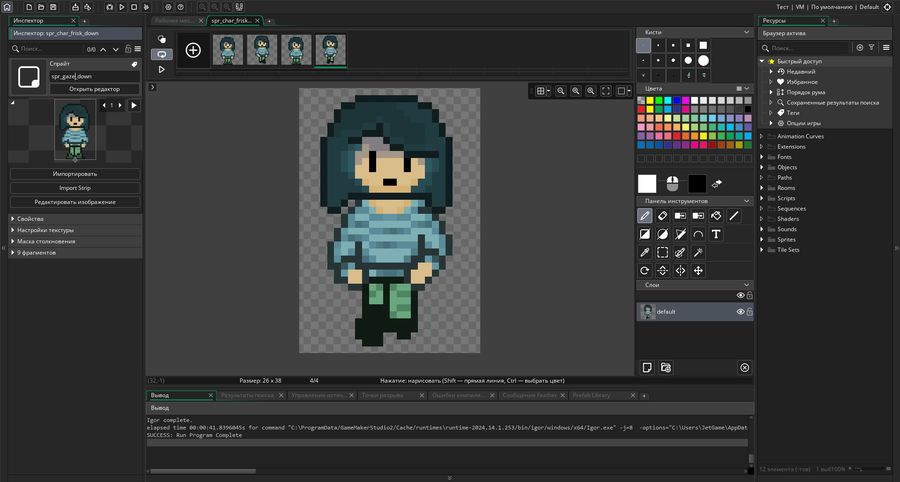Toggle all layers lock icon
Viewport: 900px width, 482px height.
point(749,295)
